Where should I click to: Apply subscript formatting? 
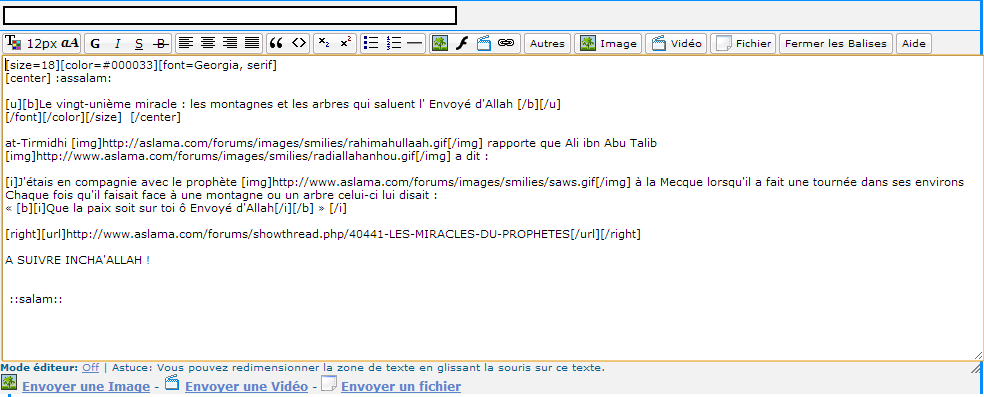point(324,43)
